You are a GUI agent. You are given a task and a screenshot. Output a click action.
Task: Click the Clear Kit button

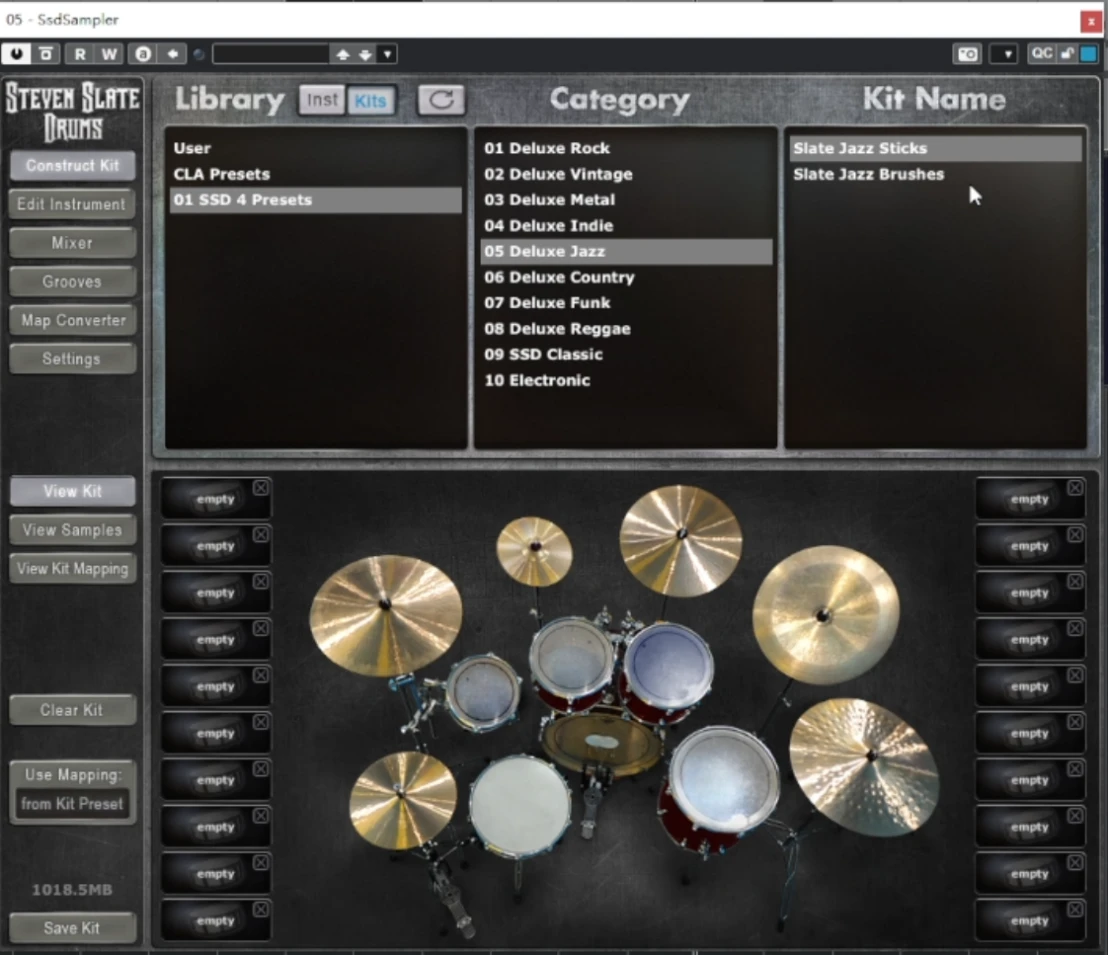72,710
